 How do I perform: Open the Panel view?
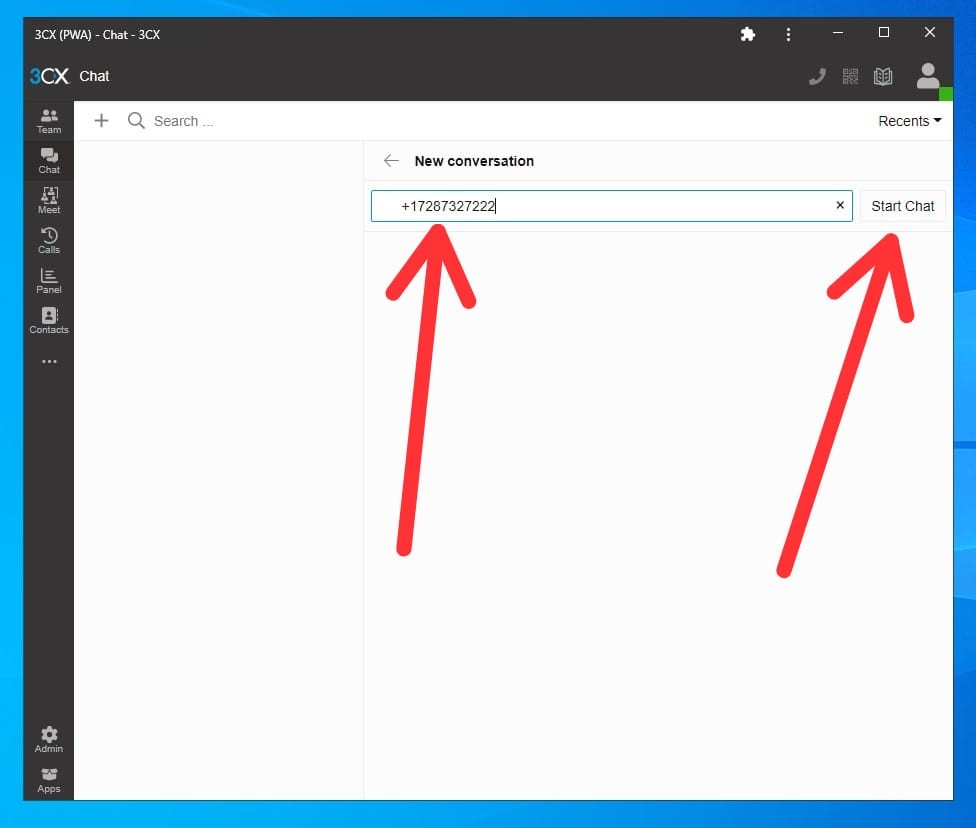pyautogui.click(x=49, y=280)
